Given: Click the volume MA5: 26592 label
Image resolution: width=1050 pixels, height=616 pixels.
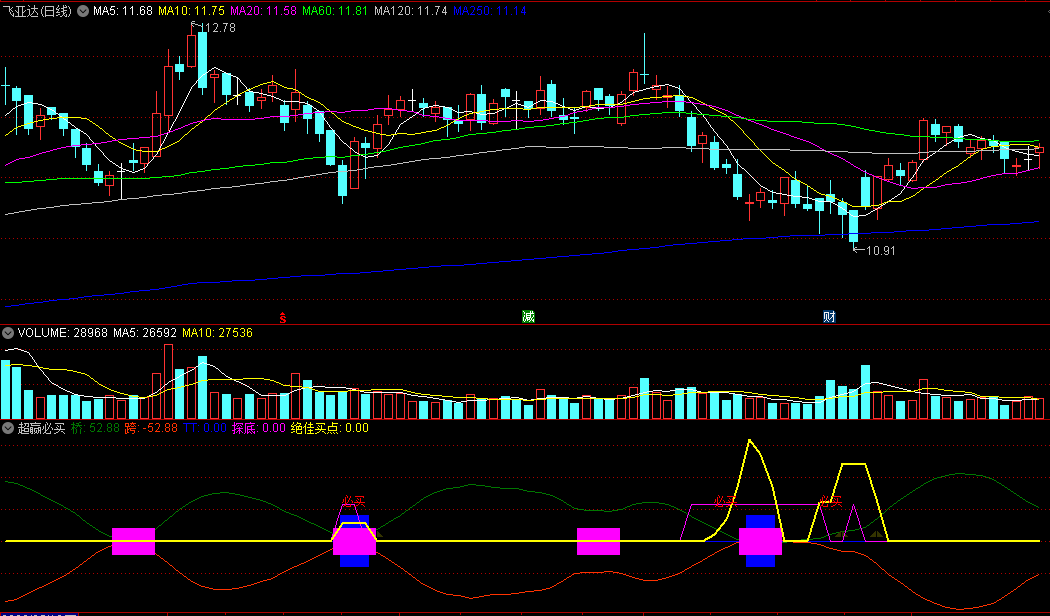Looking at the screenshot, I should click(x=145, y=332).
